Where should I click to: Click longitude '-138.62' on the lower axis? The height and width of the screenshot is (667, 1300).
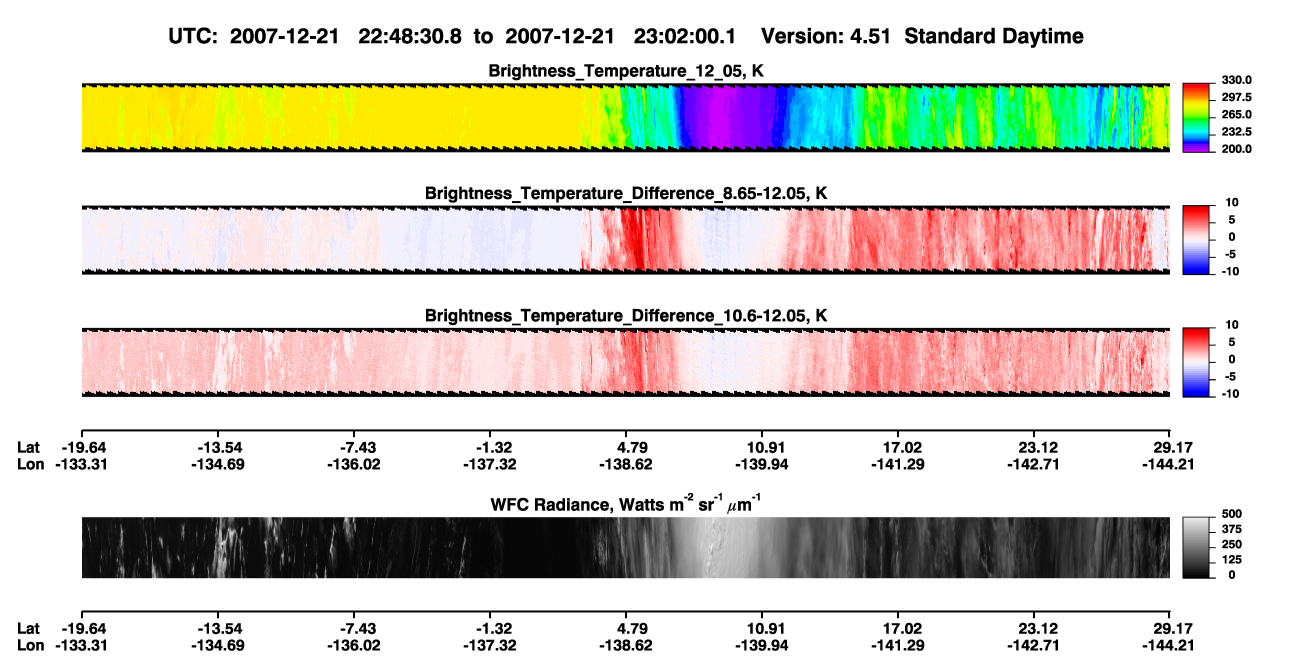[x=626, y=645]
